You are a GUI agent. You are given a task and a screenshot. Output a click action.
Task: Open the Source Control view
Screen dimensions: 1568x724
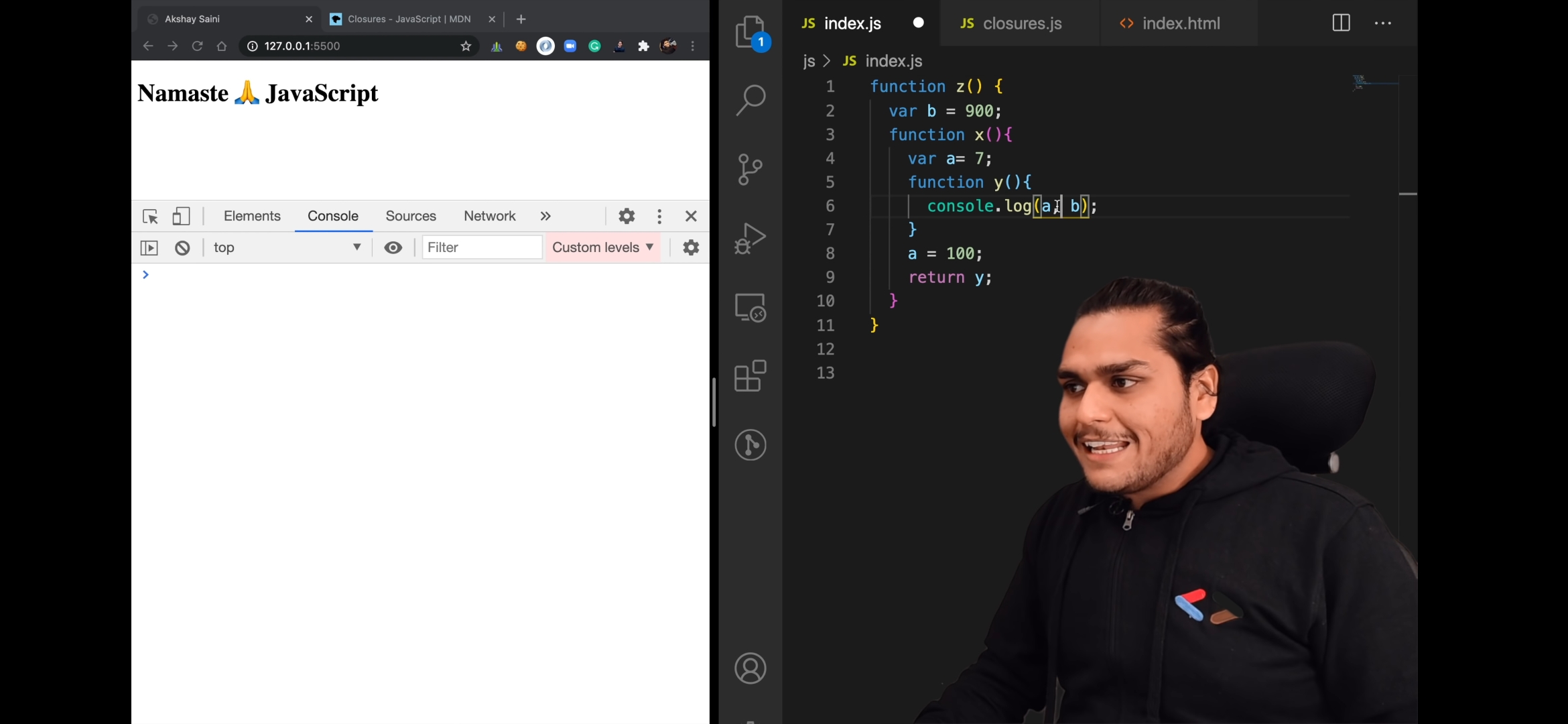(750, 169)
